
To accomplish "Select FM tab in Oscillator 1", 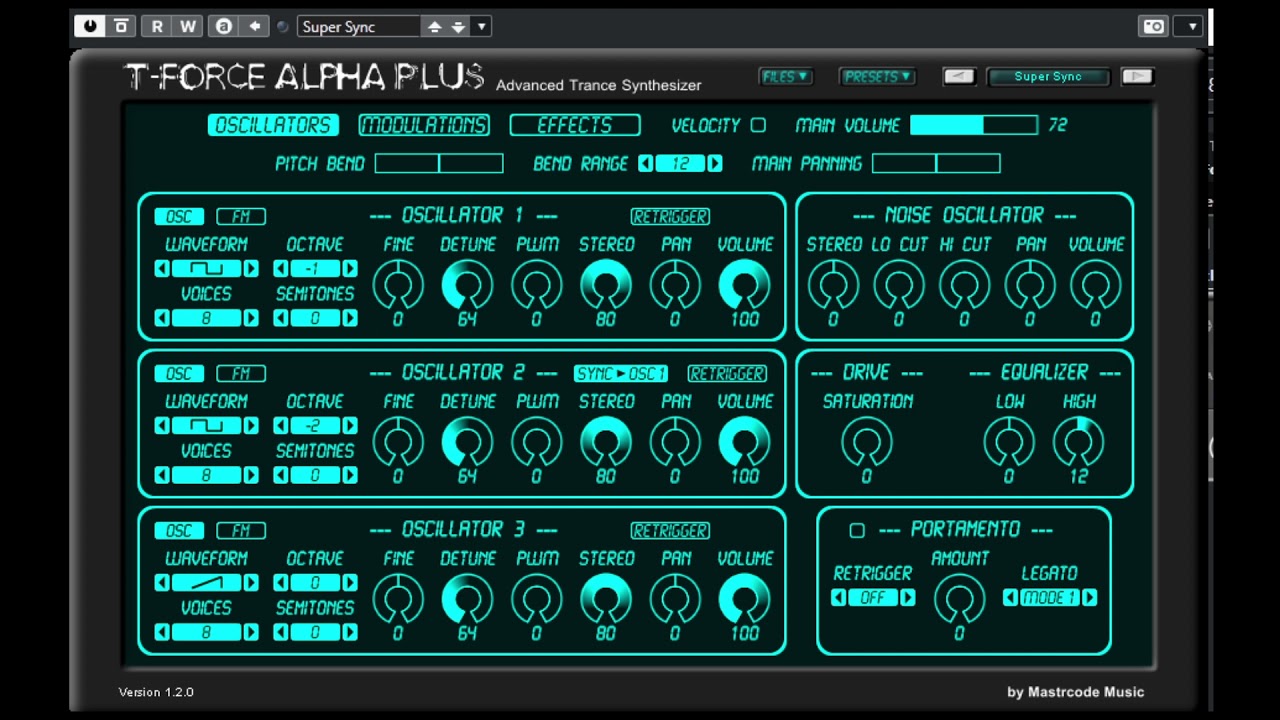I will pyautogui.click(x=241, y=217).
